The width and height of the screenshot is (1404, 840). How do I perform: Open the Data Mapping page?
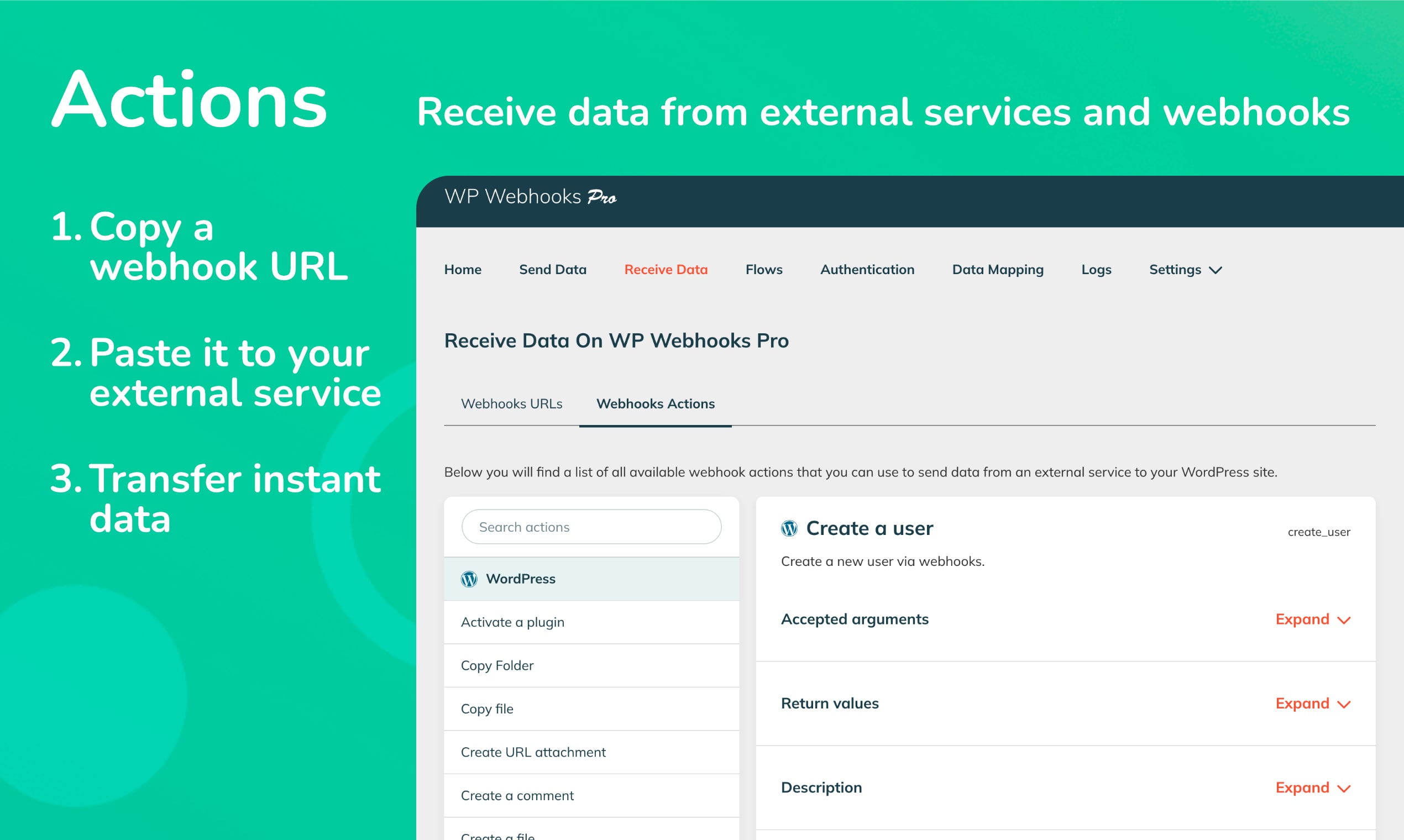[998, 270]
